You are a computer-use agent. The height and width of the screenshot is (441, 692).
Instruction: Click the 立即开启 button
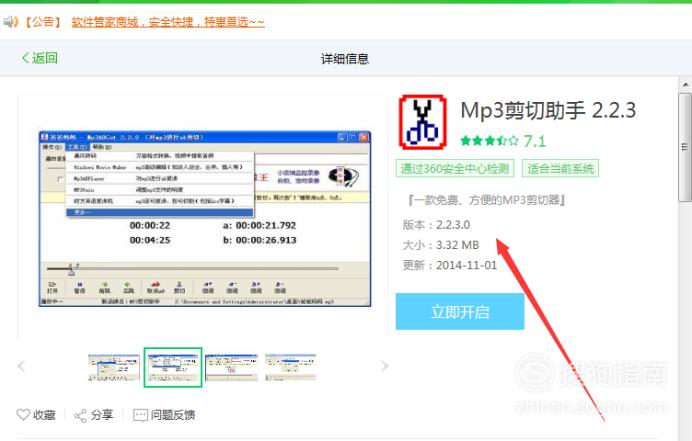point(460,312)
